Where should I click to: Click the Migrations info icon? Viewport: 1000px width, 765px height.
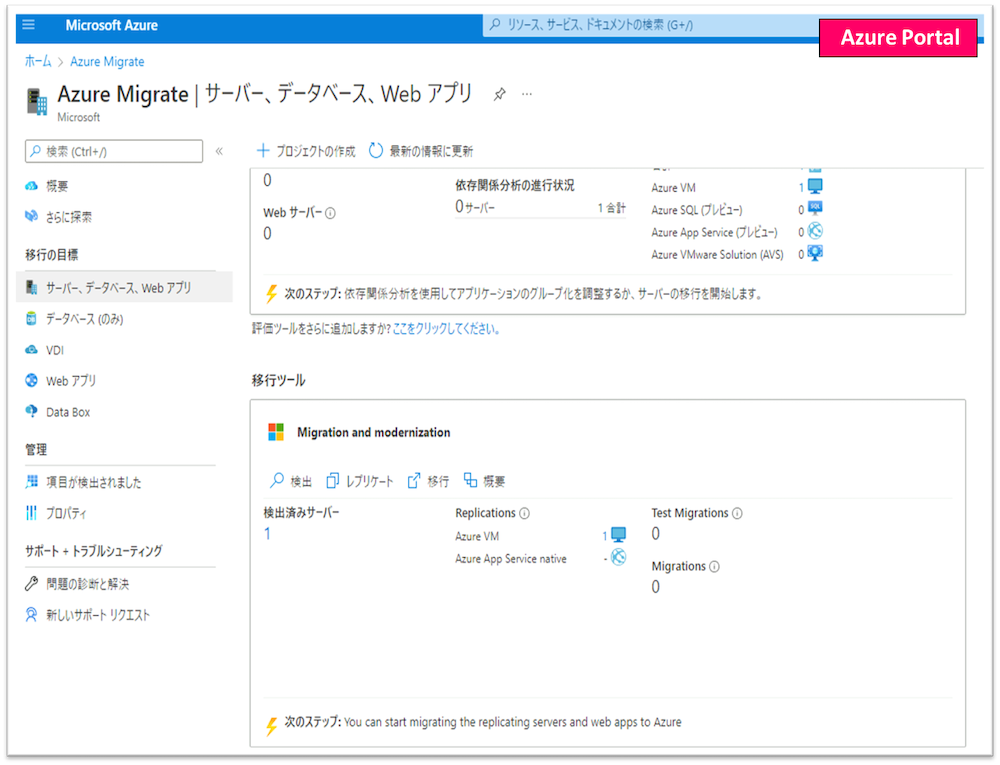tap(714, 567)
